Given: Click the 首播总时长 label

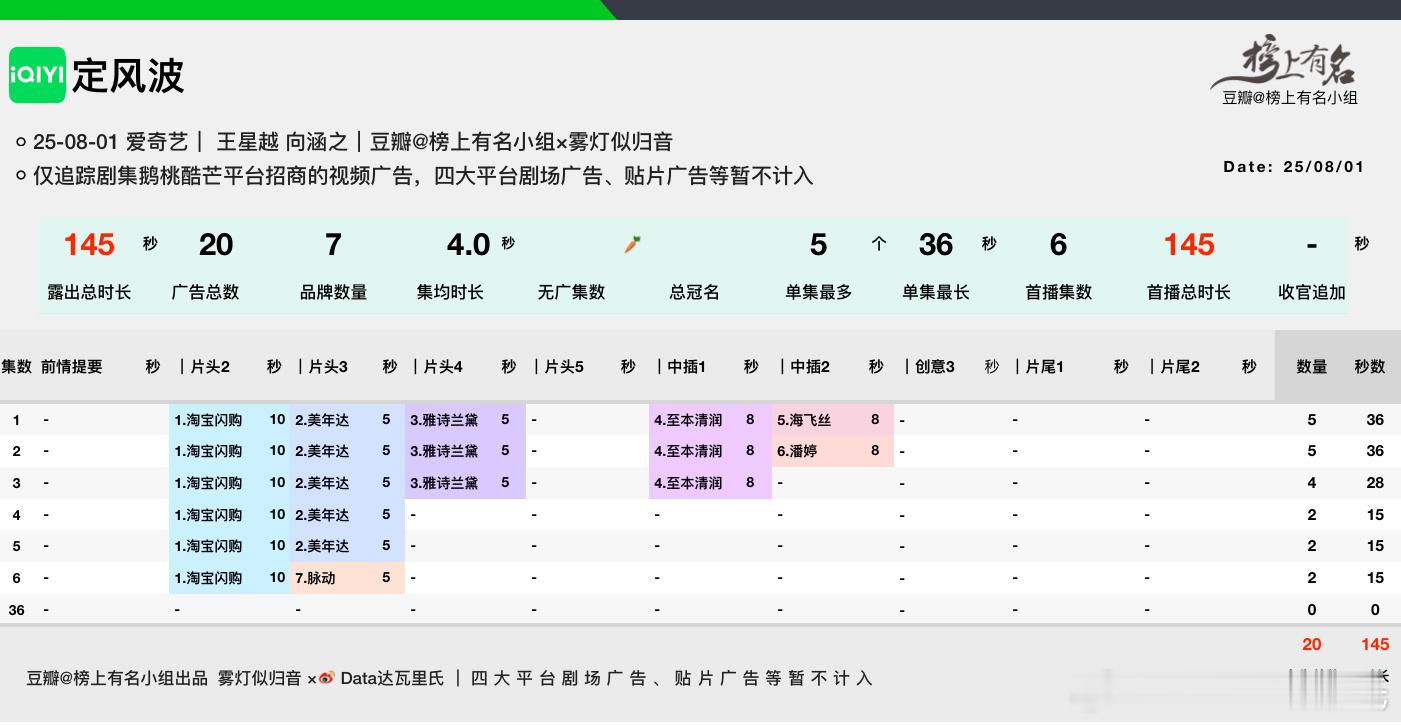Looking at the screenshot, I should click(1188, 292).
